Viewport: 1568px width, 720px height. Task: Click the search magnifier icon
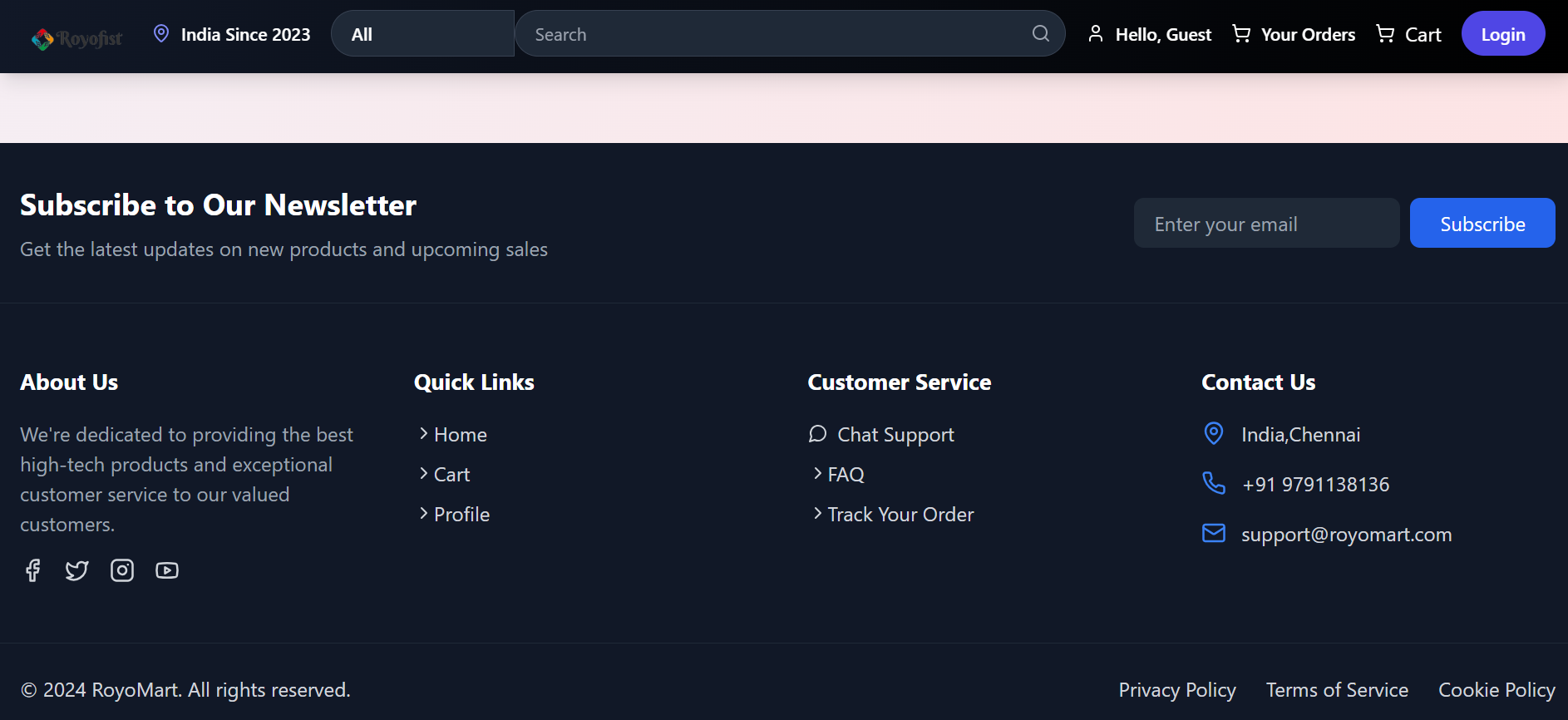[x=1040, y=33]
